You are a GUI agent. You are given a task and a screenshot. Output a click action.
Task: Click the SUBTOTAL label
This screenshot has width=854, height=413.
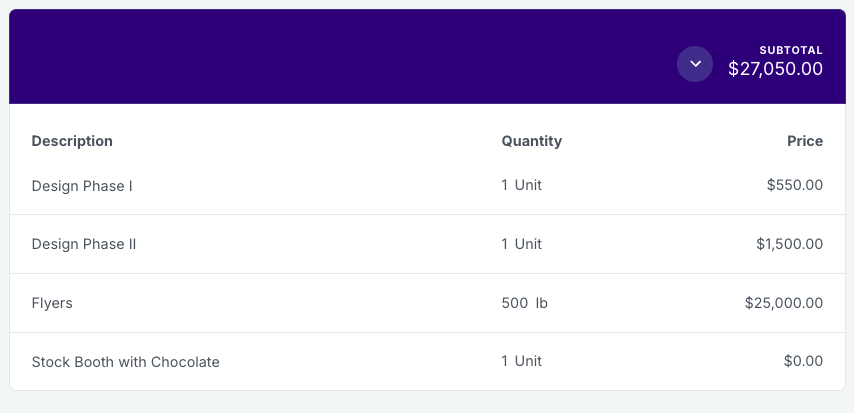pos(791,50)
